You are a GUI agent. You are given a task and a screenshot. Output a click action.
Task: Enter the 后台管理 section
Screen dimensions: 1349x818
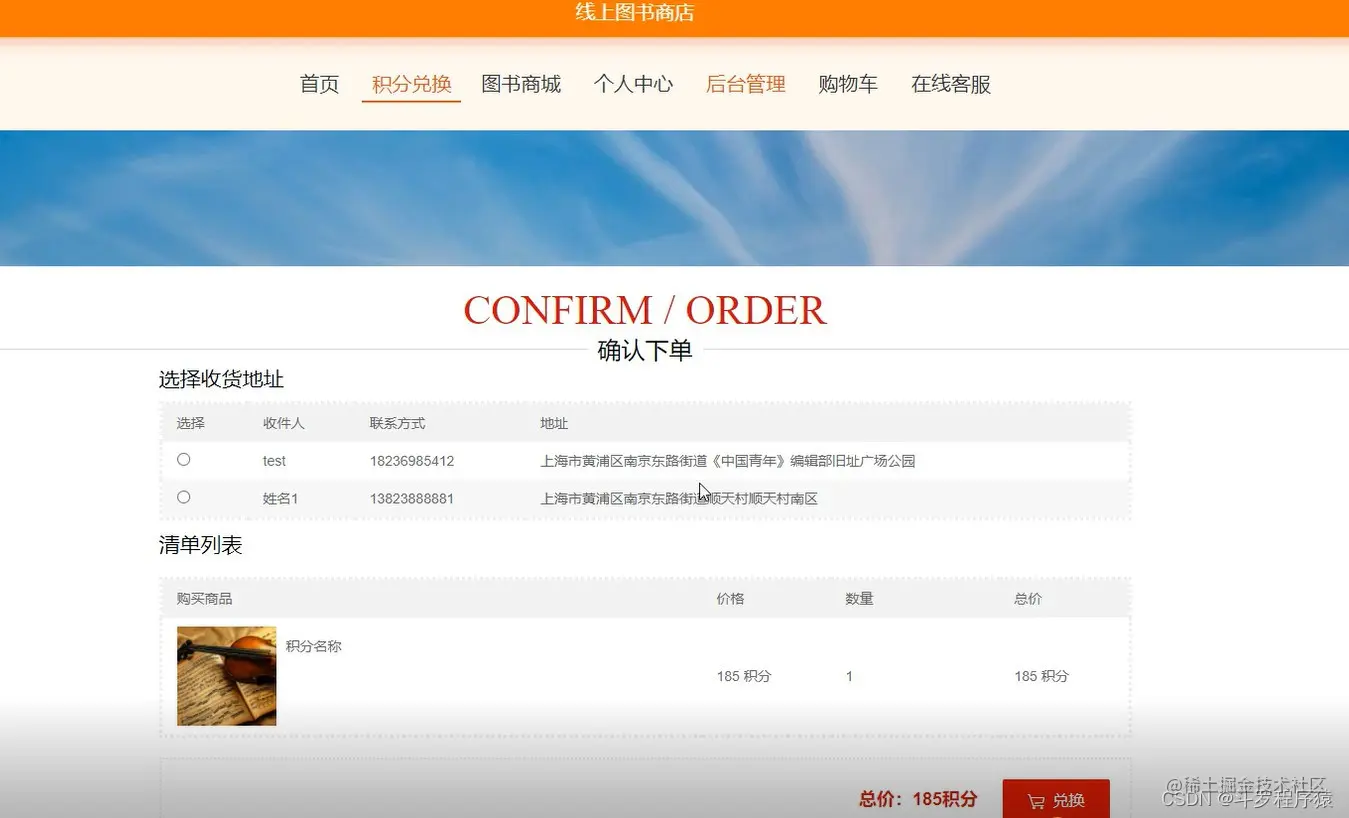(x=745, y=84)
